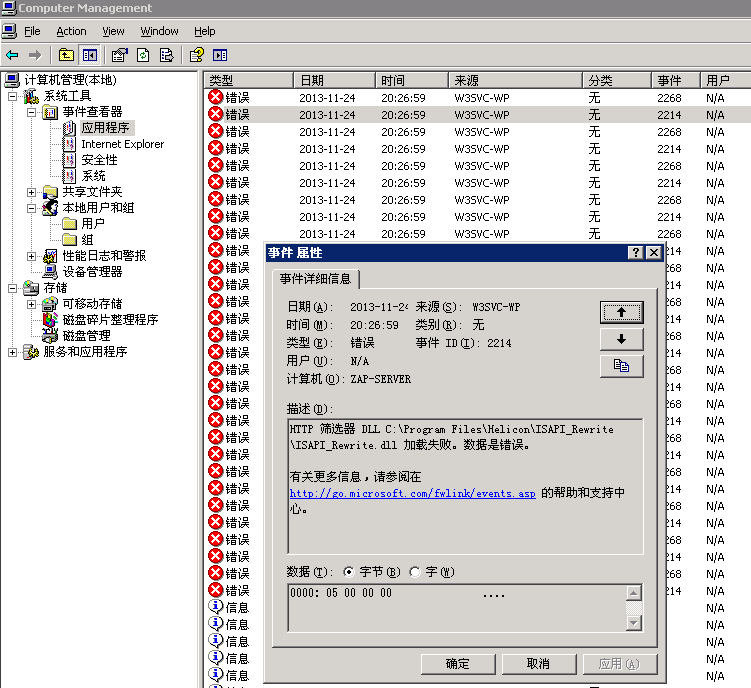Open Properties from the toolbar icon
This screenshot has width=751, height=688.
click(120, 55)
